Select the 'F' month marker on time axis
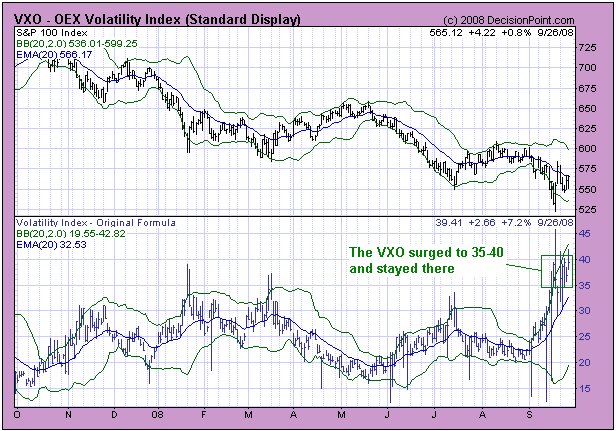Image resolution: width=616 pixels, height=431 pixels. click(204, 413)
